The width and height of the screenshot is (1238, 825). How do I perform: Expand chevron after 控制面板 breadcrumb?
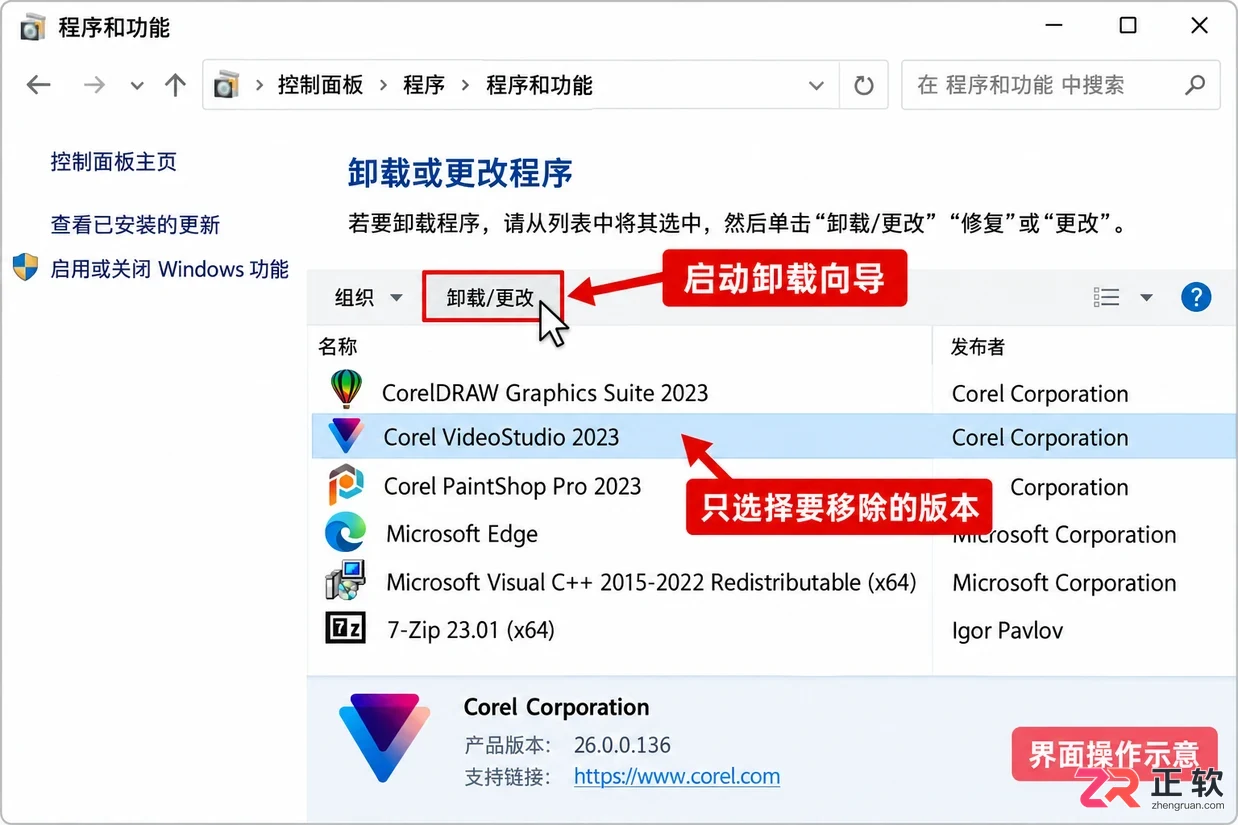(x=383, y=86)
